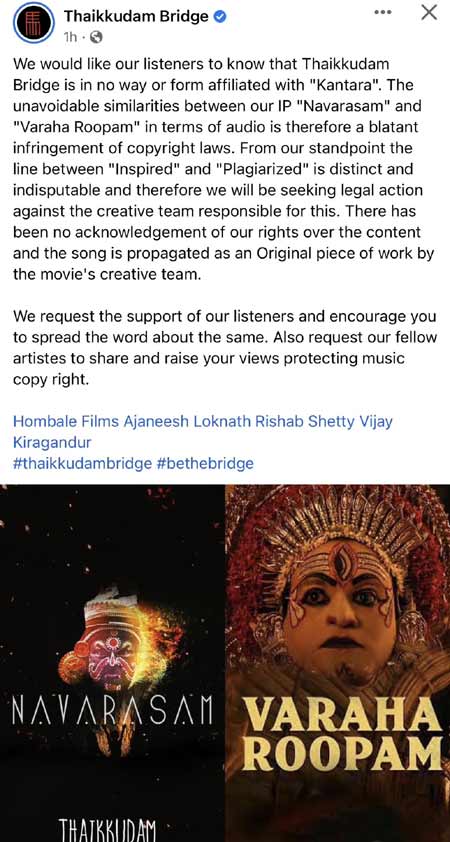Open the Navarasam poster image
The image size is (450, 842).
coord(112,663)
